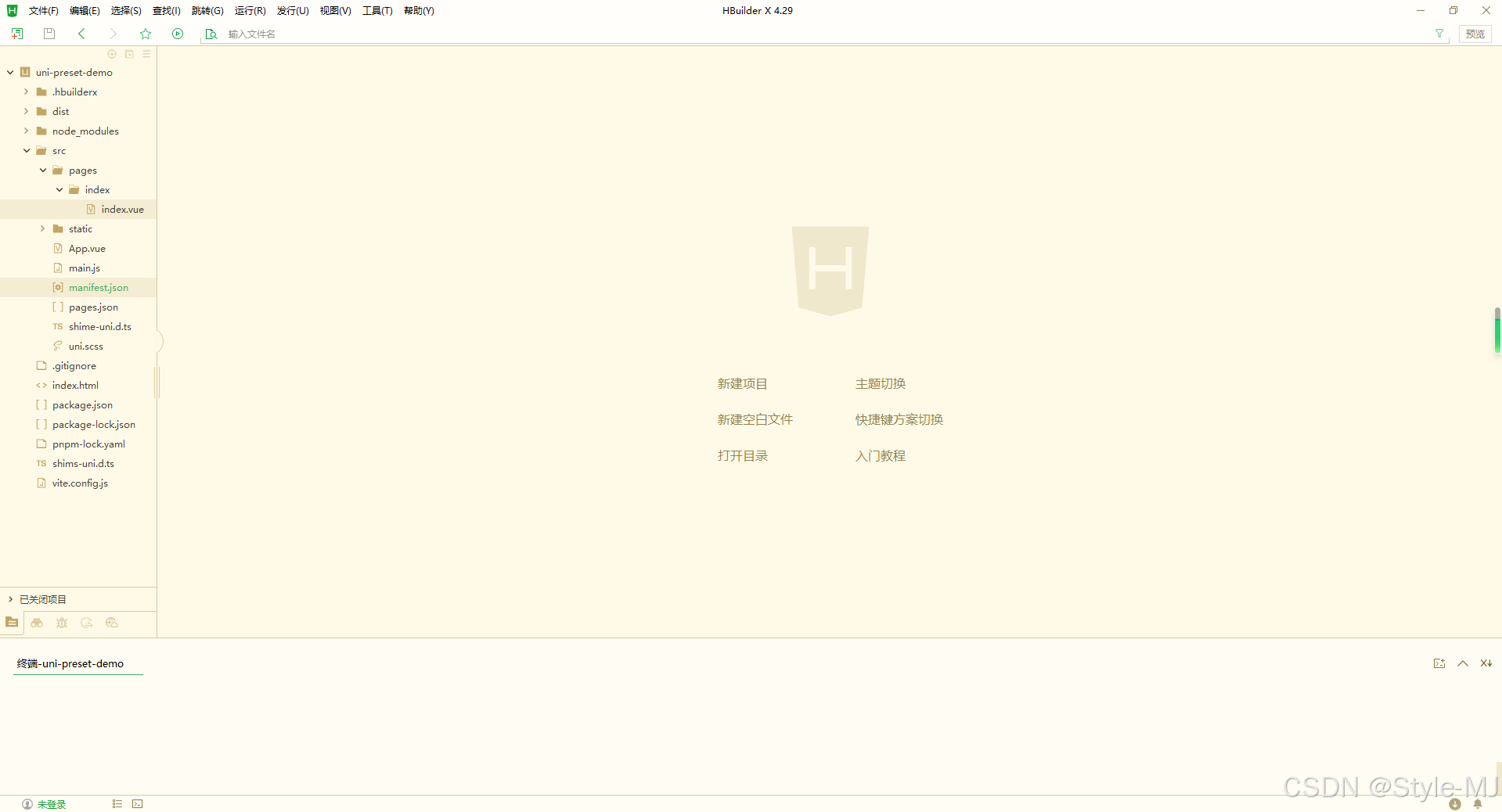Click the 预览 preview button

pyautogui.click(x=1475, y=34)
